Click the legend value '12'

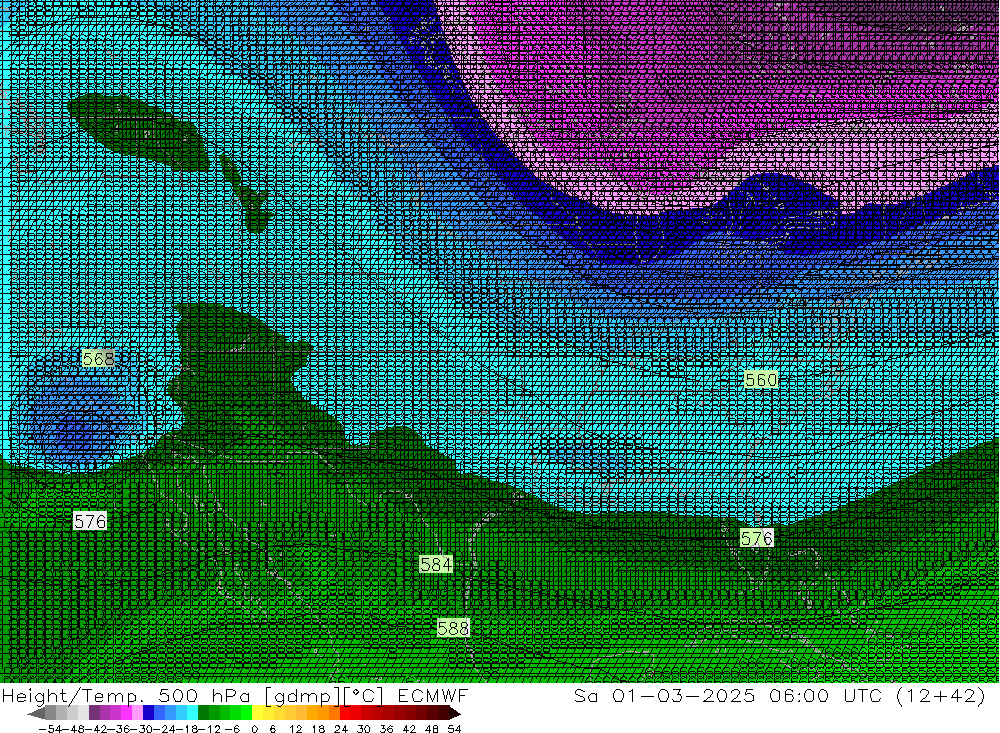click(x=295, y=729)
